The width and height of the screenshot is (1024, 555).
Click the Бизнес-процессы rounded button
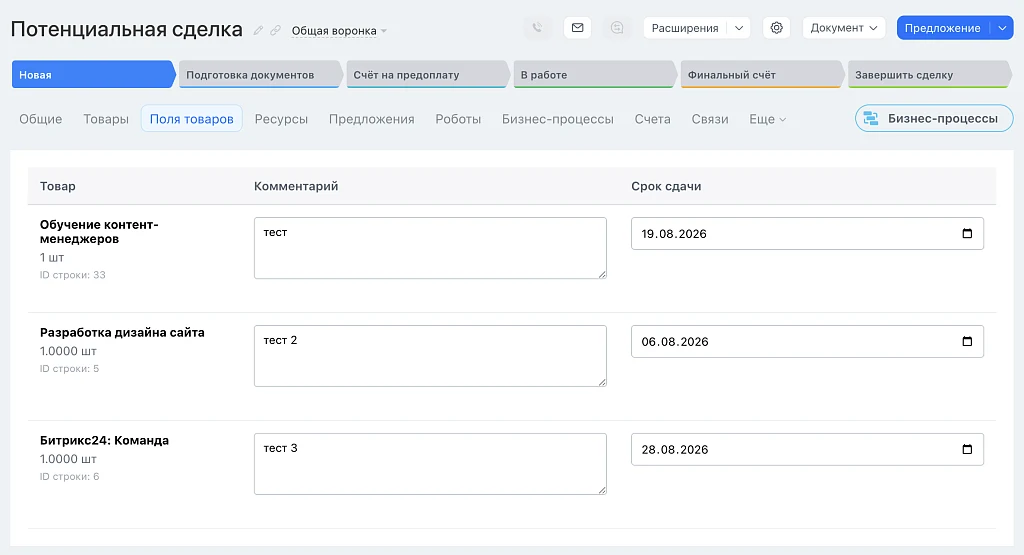click(x=934, y=119)
